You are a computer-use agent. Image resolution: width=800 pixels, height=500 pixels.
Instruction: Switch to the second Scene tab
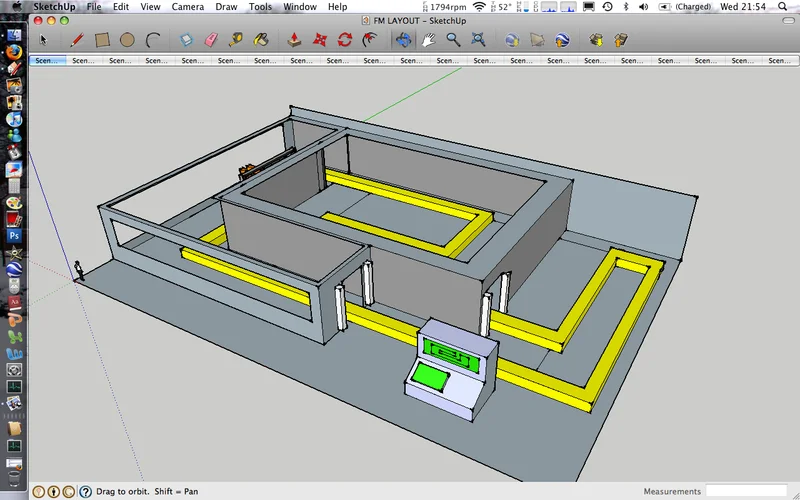83,60
